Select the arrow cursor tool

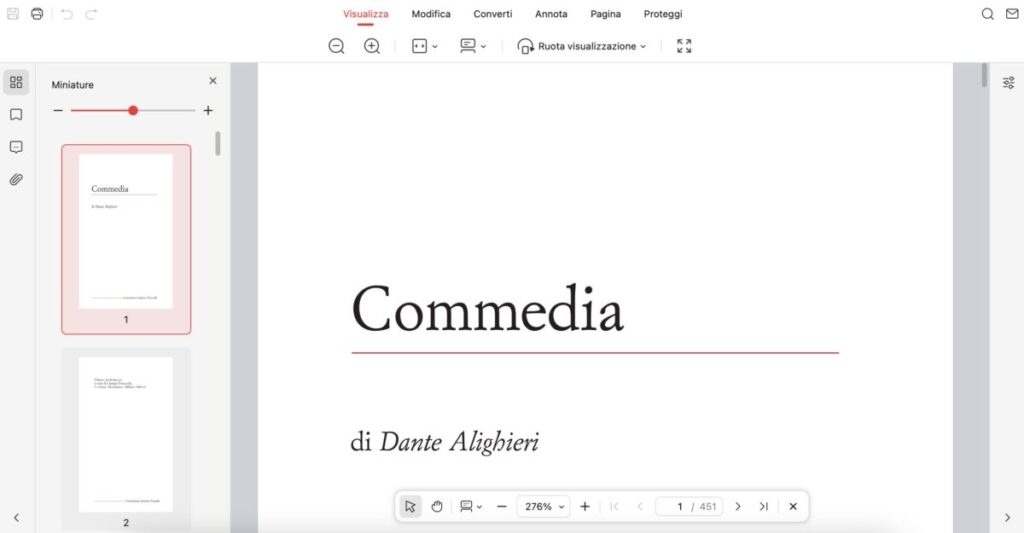[x=410, y=506]
